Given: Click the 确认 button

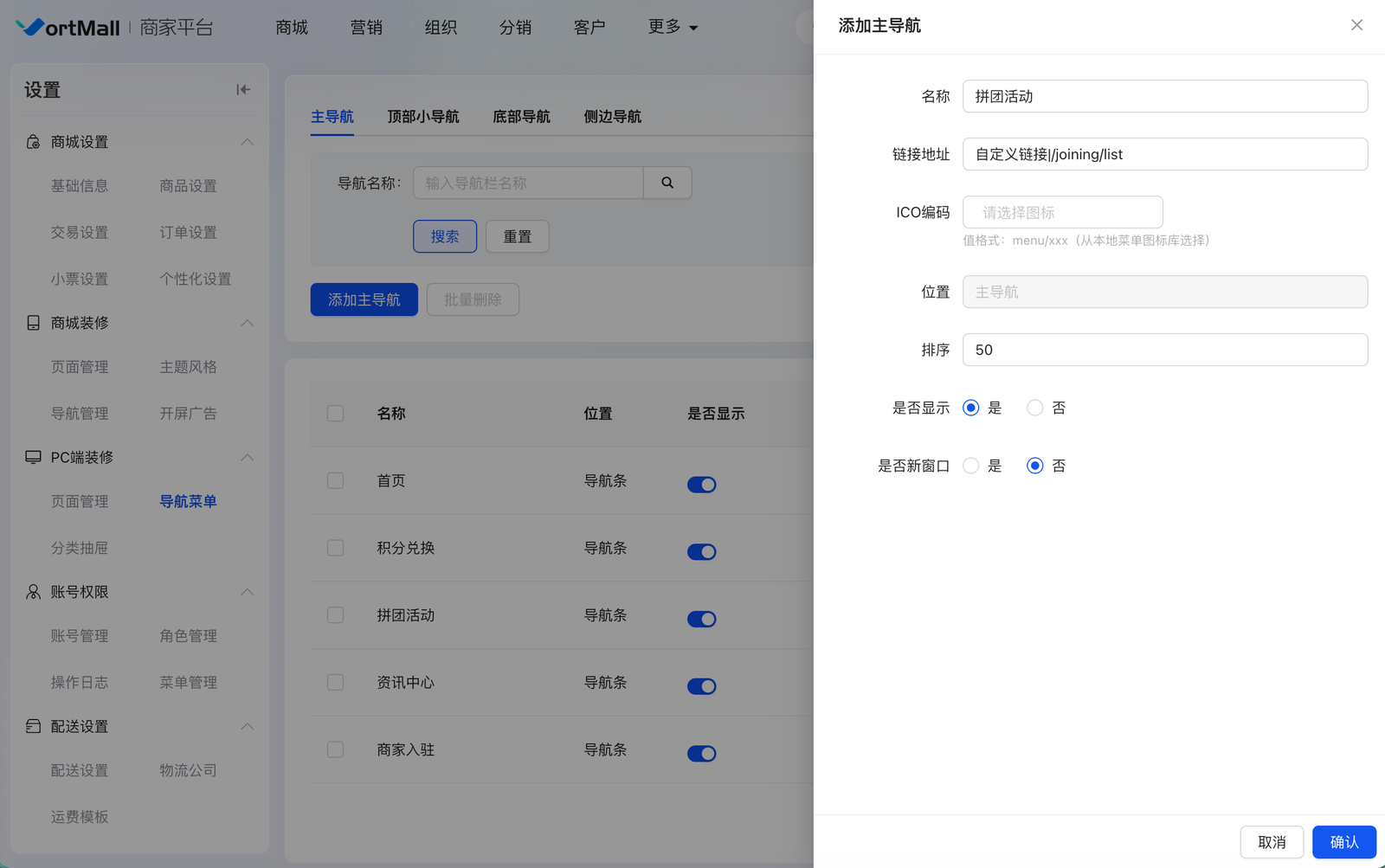Looking at the screenshot, I should pyautogui.click(x=1343, y=842).
